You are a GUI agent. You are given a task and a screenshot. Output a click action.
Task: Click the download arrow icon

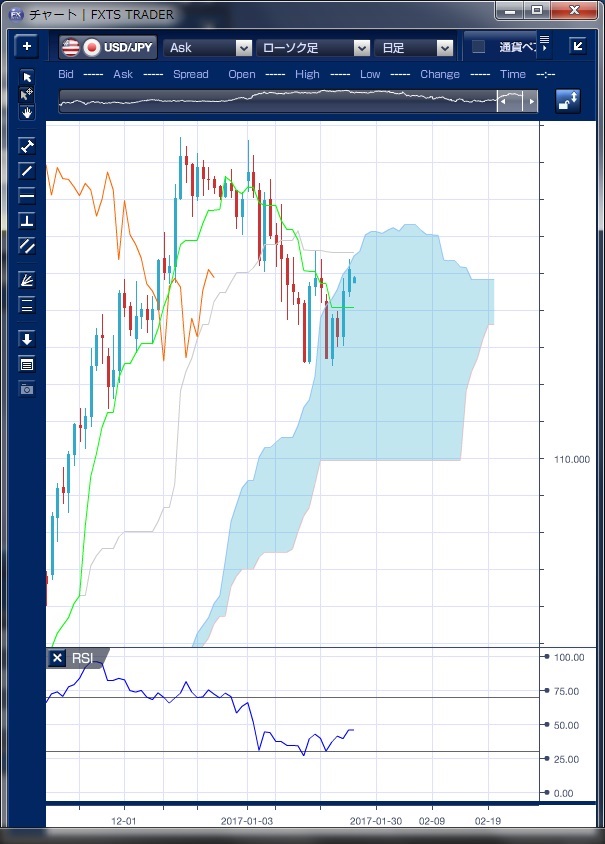27,339
